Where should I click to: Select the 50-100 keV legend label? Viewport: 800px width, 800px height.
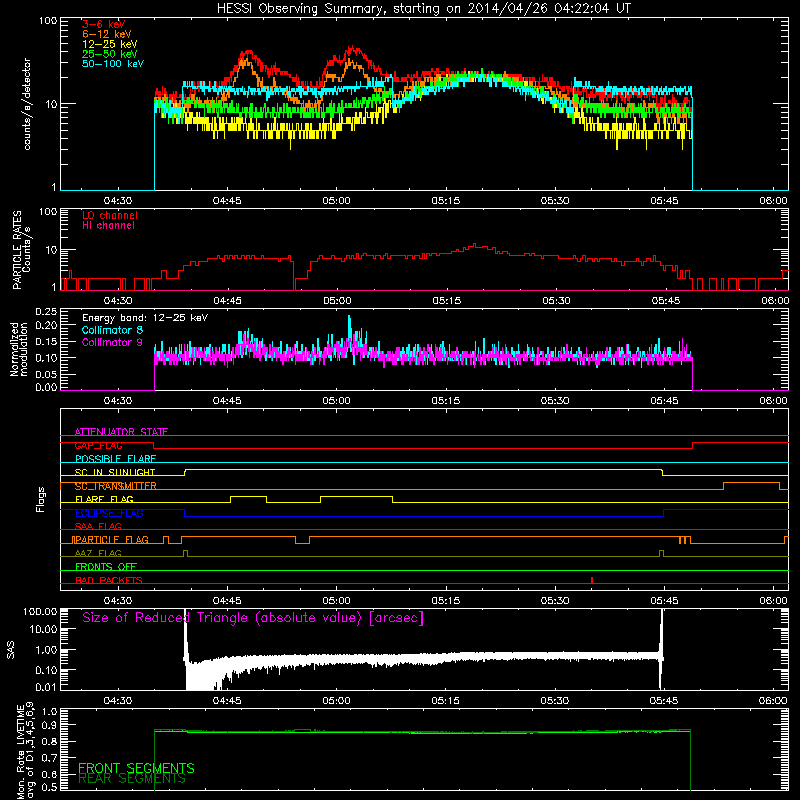113,64
